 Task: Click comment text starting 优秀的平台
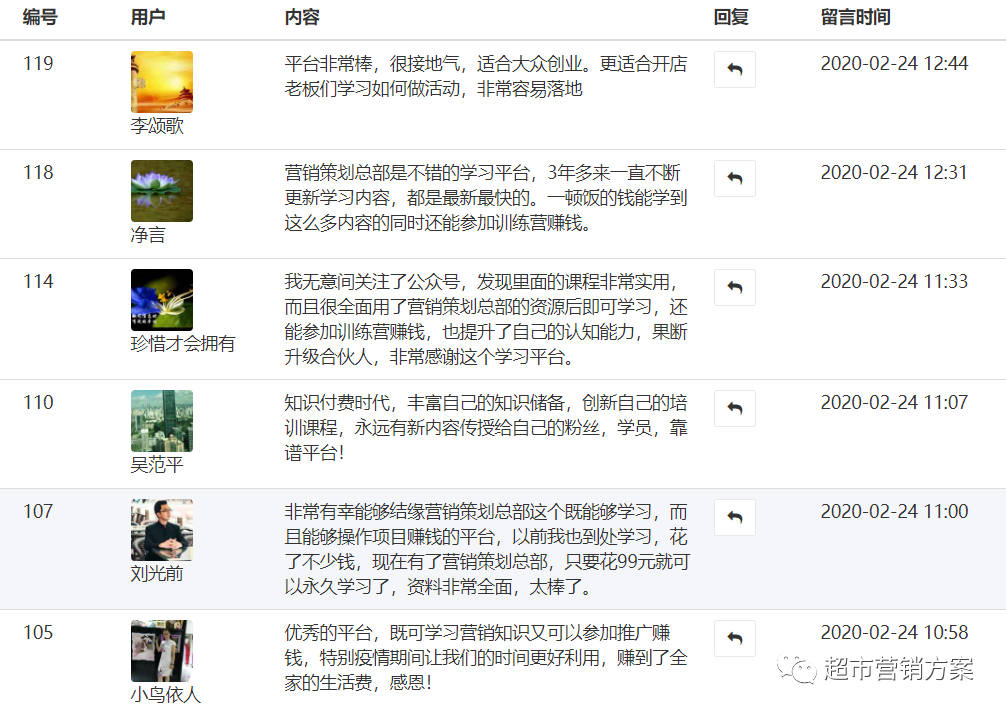tap(486, 657)
